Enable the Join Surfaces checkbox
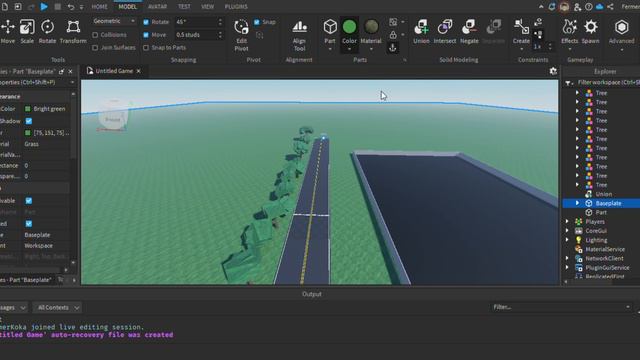This screenshot has width=640, height=360. coord(95,48)
